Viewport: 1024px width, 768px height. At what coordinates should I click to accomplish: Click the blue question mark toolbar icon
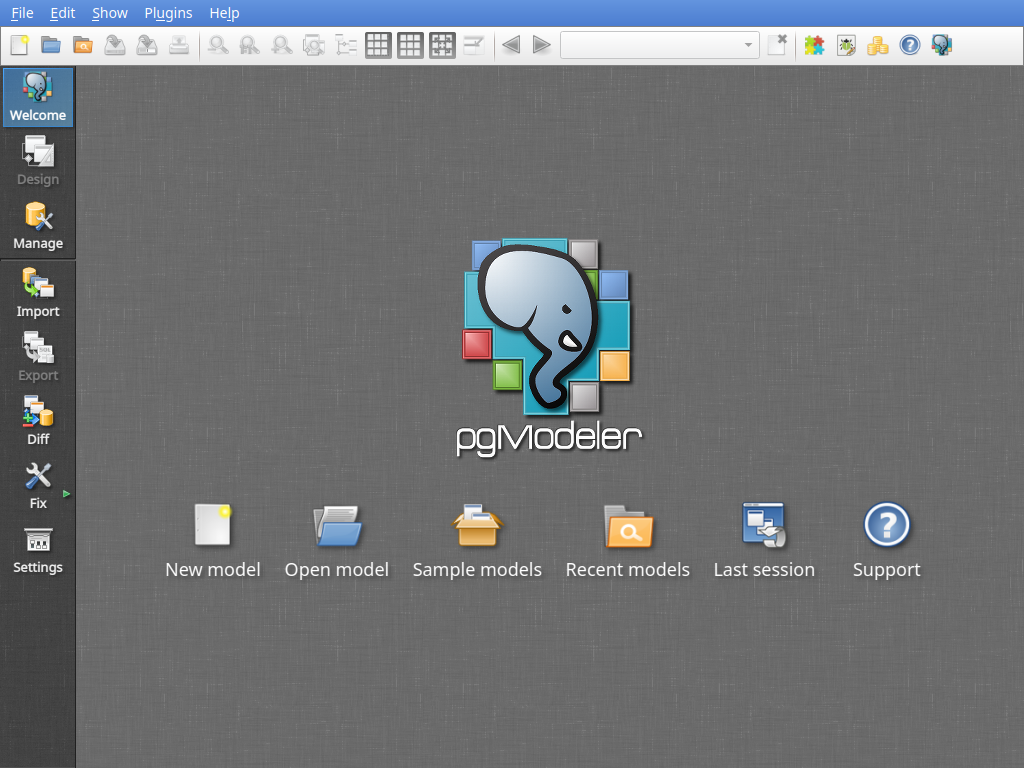pos(910,45)
